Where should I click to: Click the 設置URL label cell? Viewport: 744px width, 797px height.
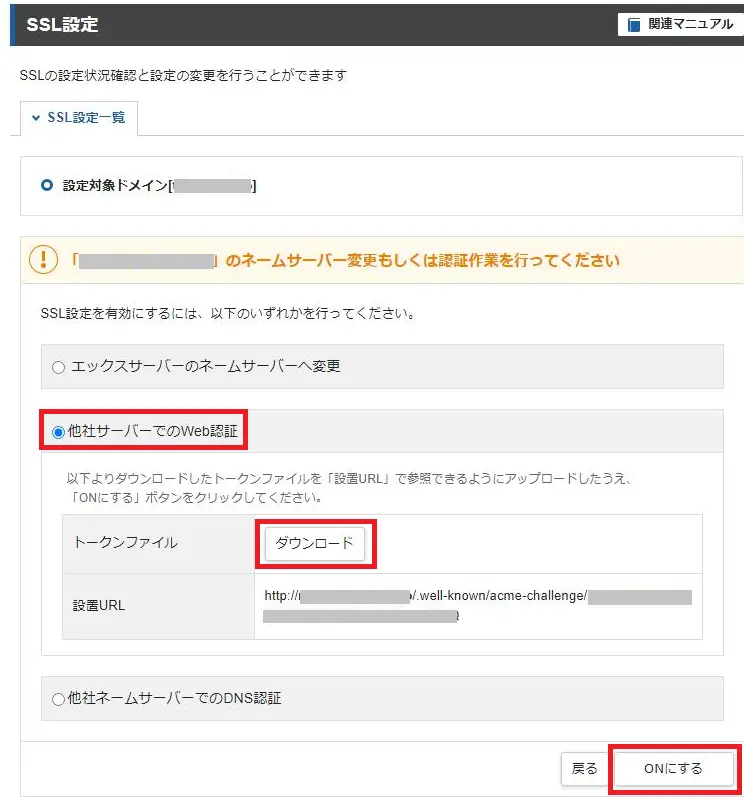[98, 606]
